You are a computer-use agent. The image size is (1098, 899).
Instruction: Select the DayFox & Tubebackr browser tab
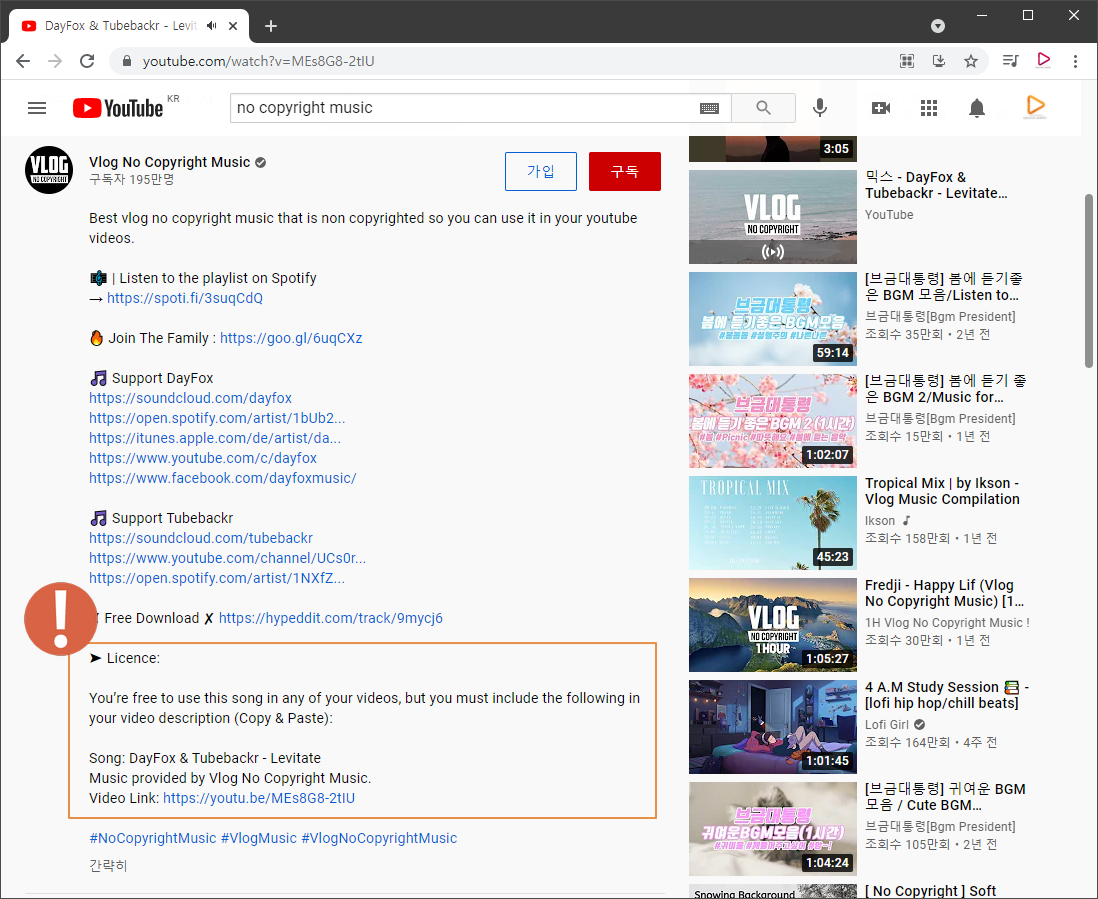(x=129, y=26)
